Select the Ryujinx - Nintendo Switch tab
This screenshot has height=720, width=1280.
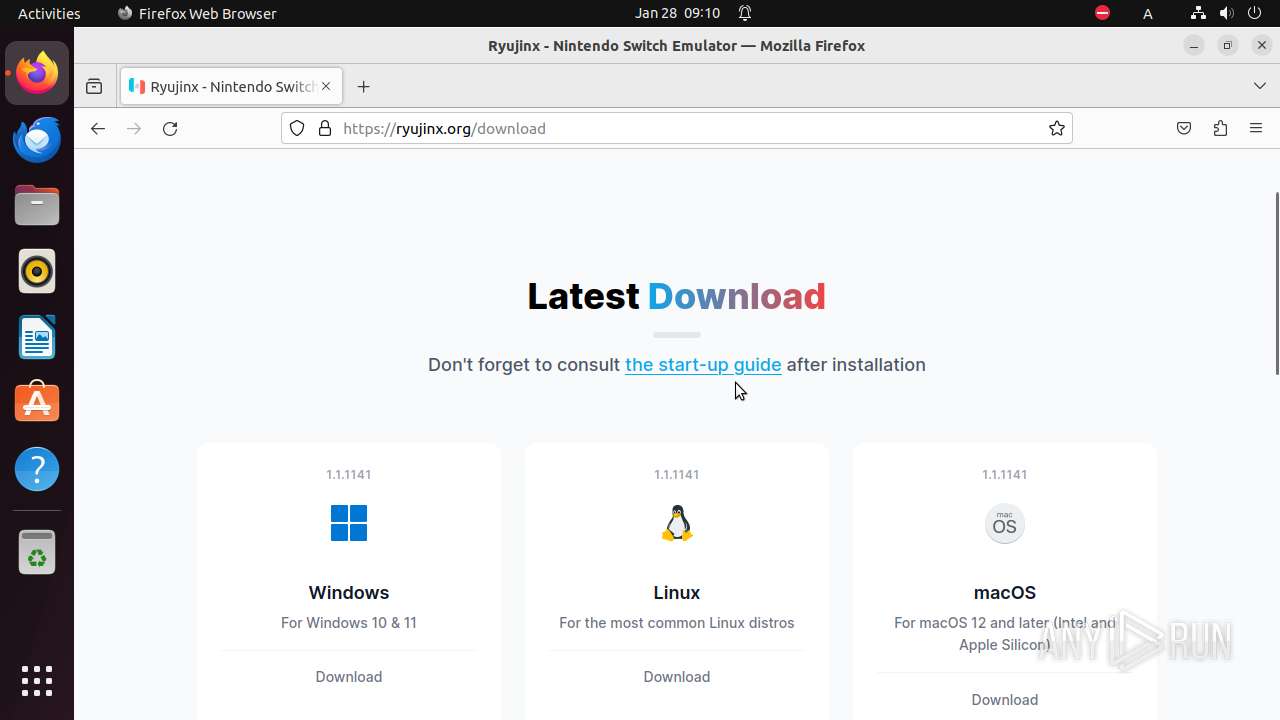(231, 87)
